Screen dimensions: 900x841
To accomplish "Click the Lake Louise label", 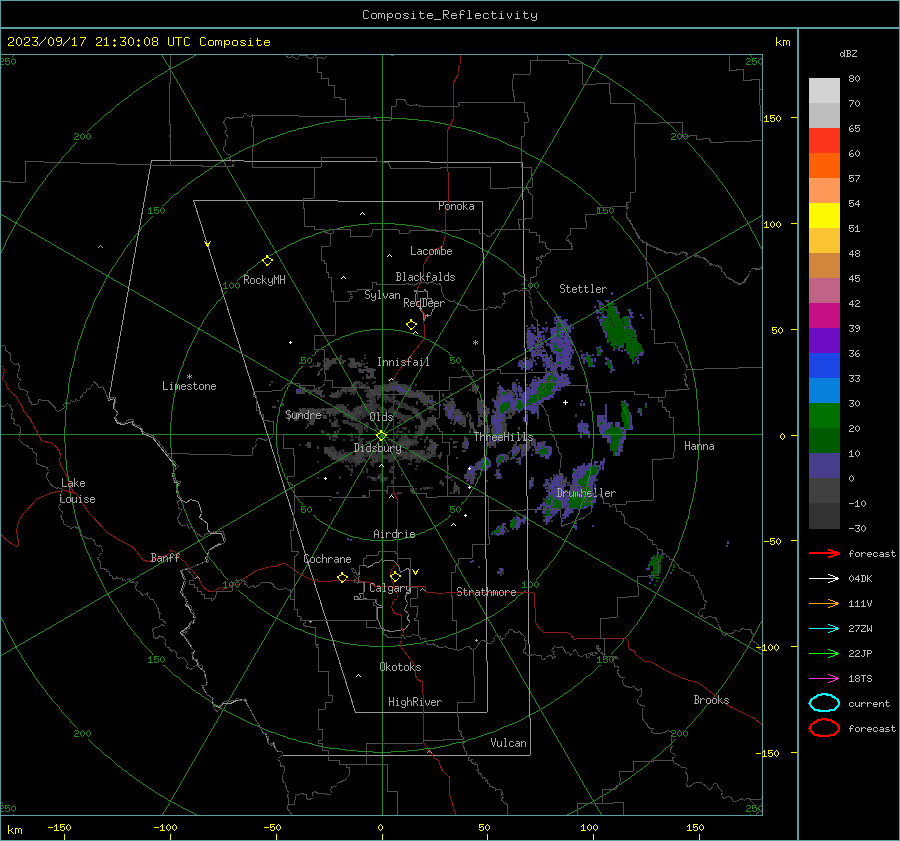I will (77, 491).
